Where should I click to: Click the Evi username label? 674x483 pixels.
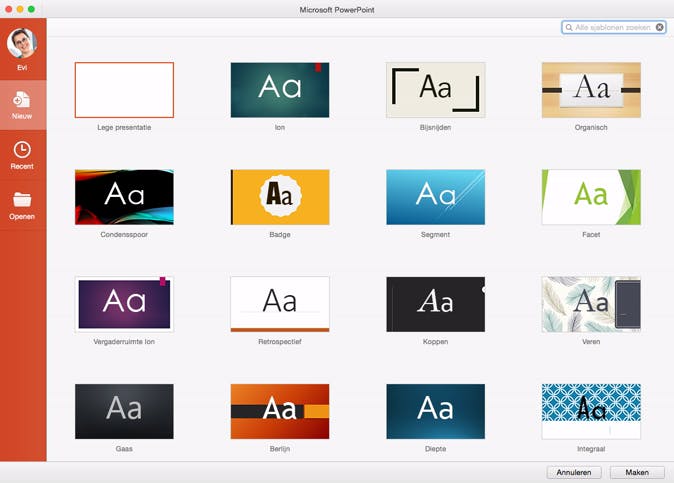22,67
